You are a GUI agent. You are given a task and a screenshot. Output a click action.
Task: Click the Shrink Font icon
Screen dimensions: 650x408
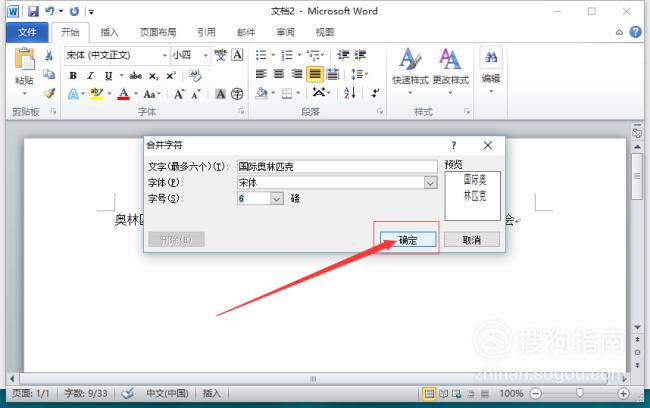click(x=196, y=94)
